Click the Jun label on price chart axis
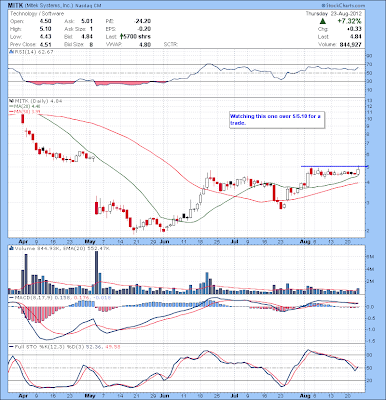Viewport: 386px width, 400px height. pos(164,241)
